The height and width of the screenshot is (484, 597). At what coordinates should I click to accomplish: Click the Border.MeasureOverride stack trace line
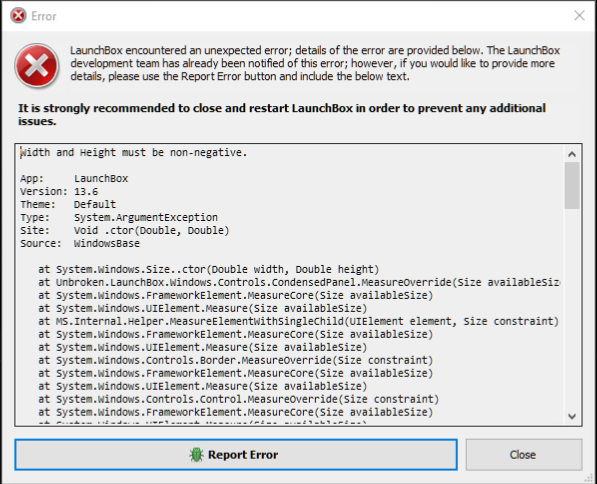235,360
